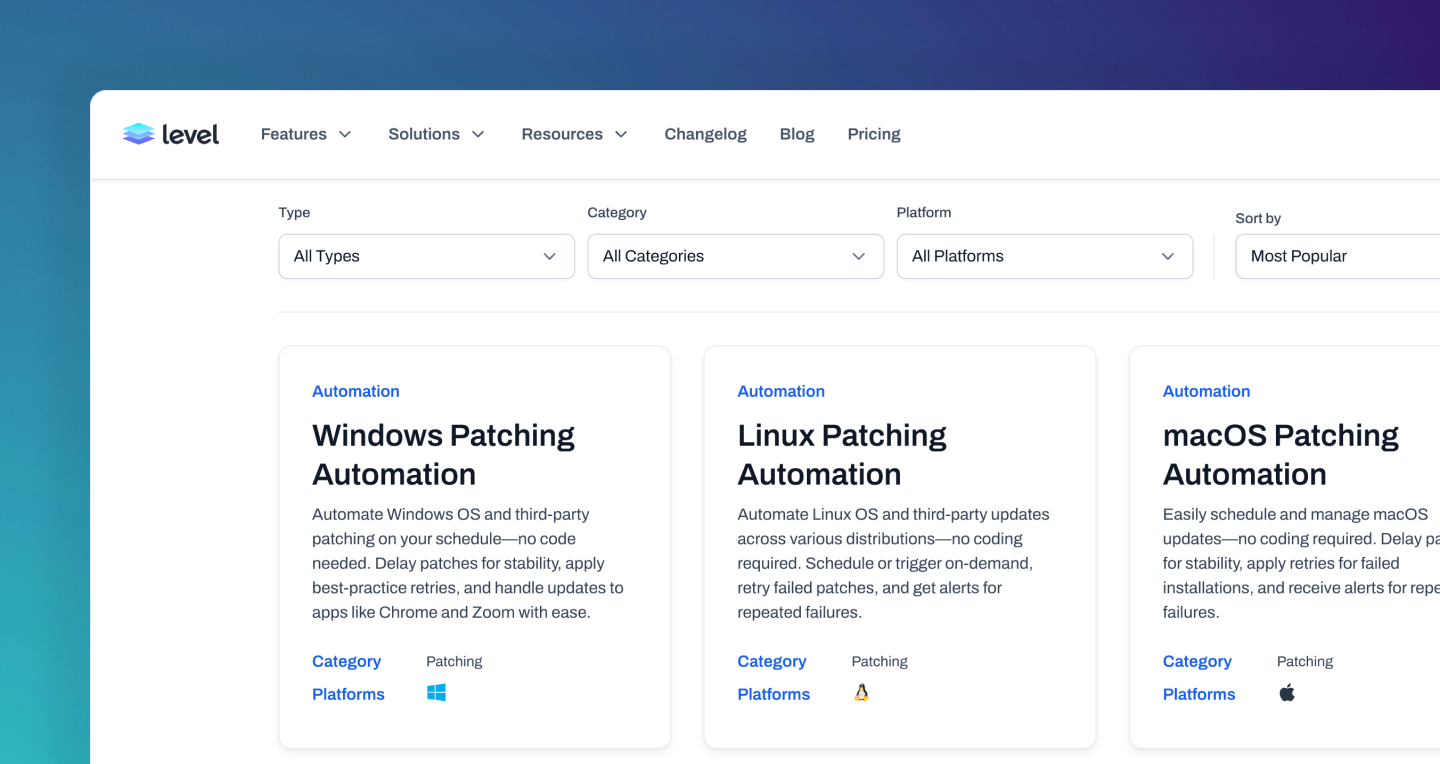The image size is (1440, 764).
Task: Open the Pricing page
Action: pyautogui.click(x=874, y=134)
